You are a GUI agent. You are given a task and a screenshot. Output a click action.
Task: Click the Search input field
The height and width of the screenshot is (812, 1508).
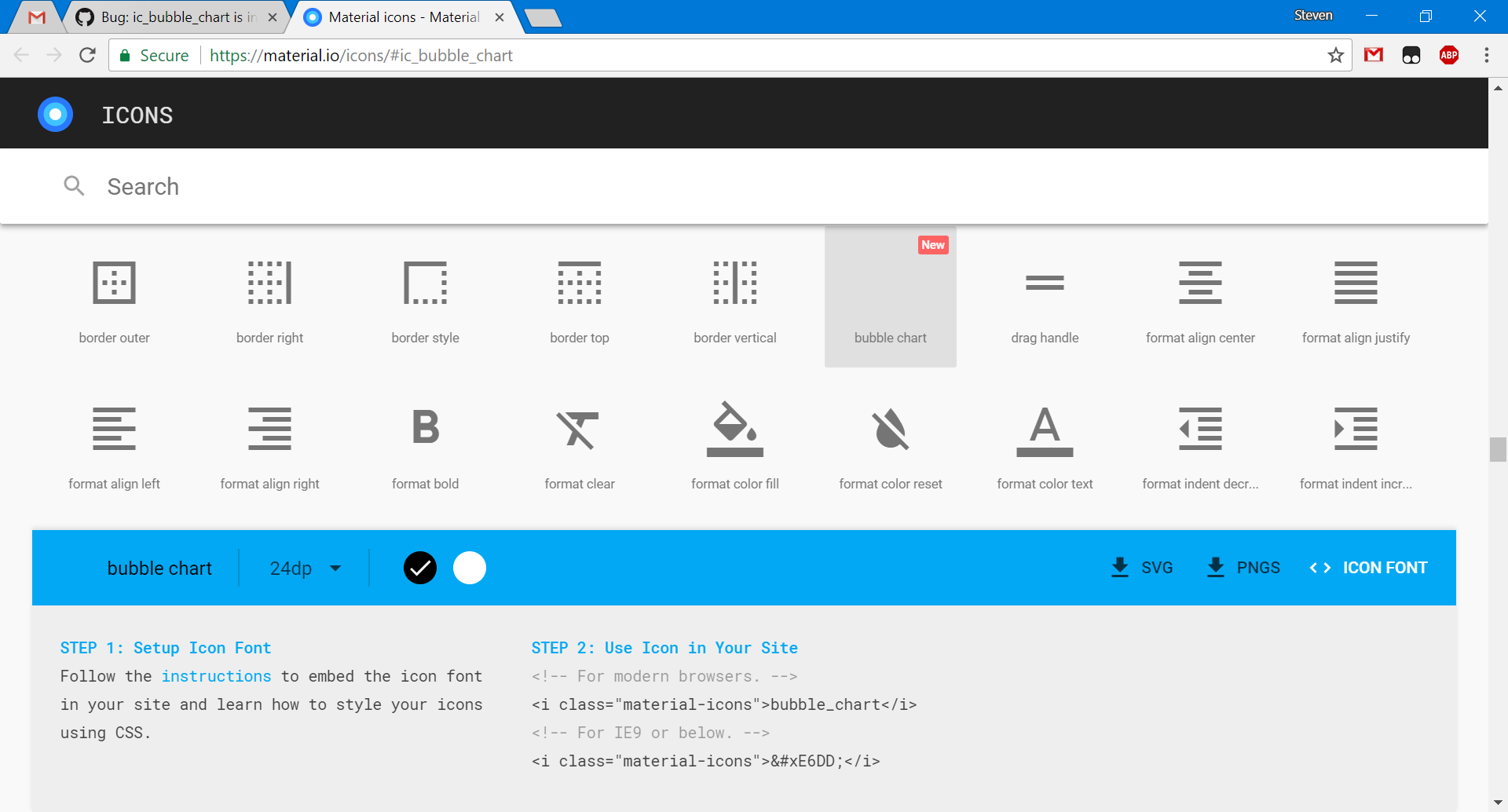[744, 186]
